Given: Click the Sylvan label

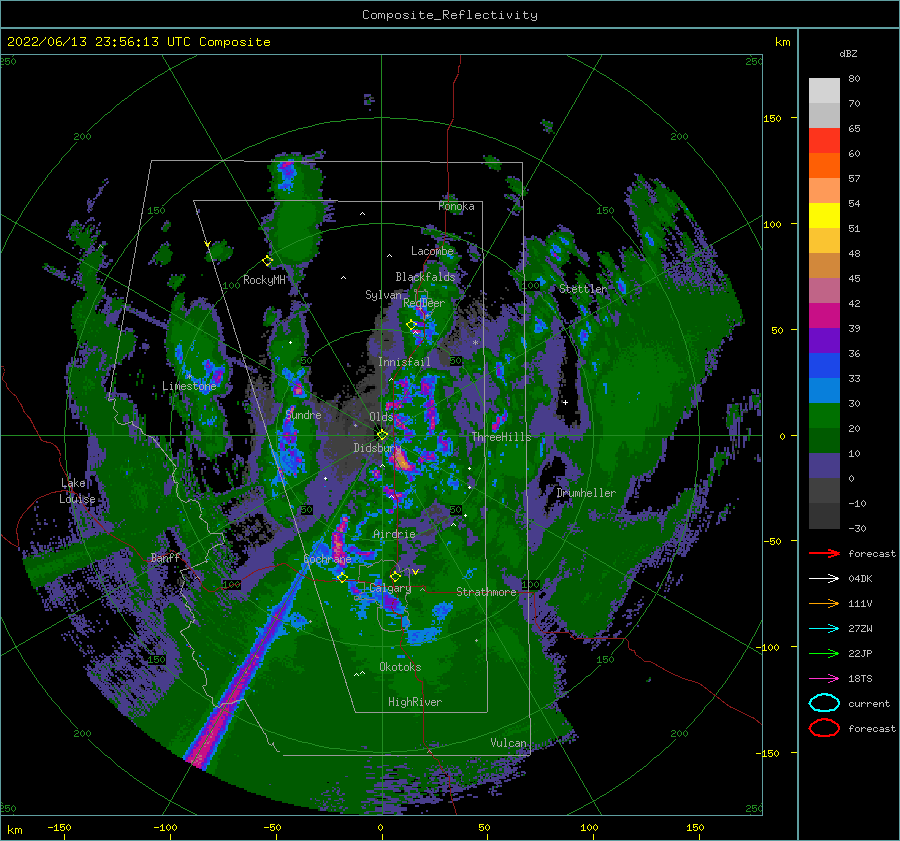Looking at the screenshot, I should (383, 295).
